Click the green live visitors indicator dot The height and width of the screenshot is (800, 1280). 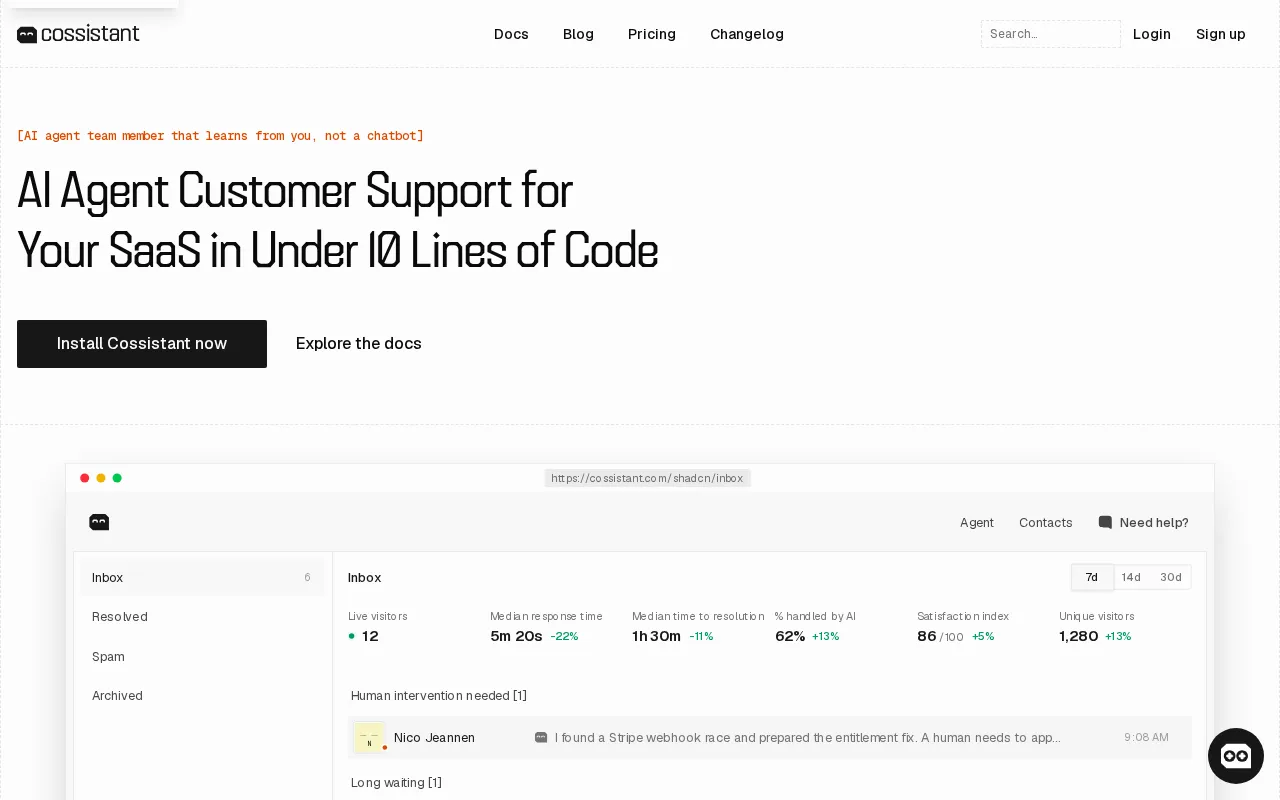coord(352,636)
